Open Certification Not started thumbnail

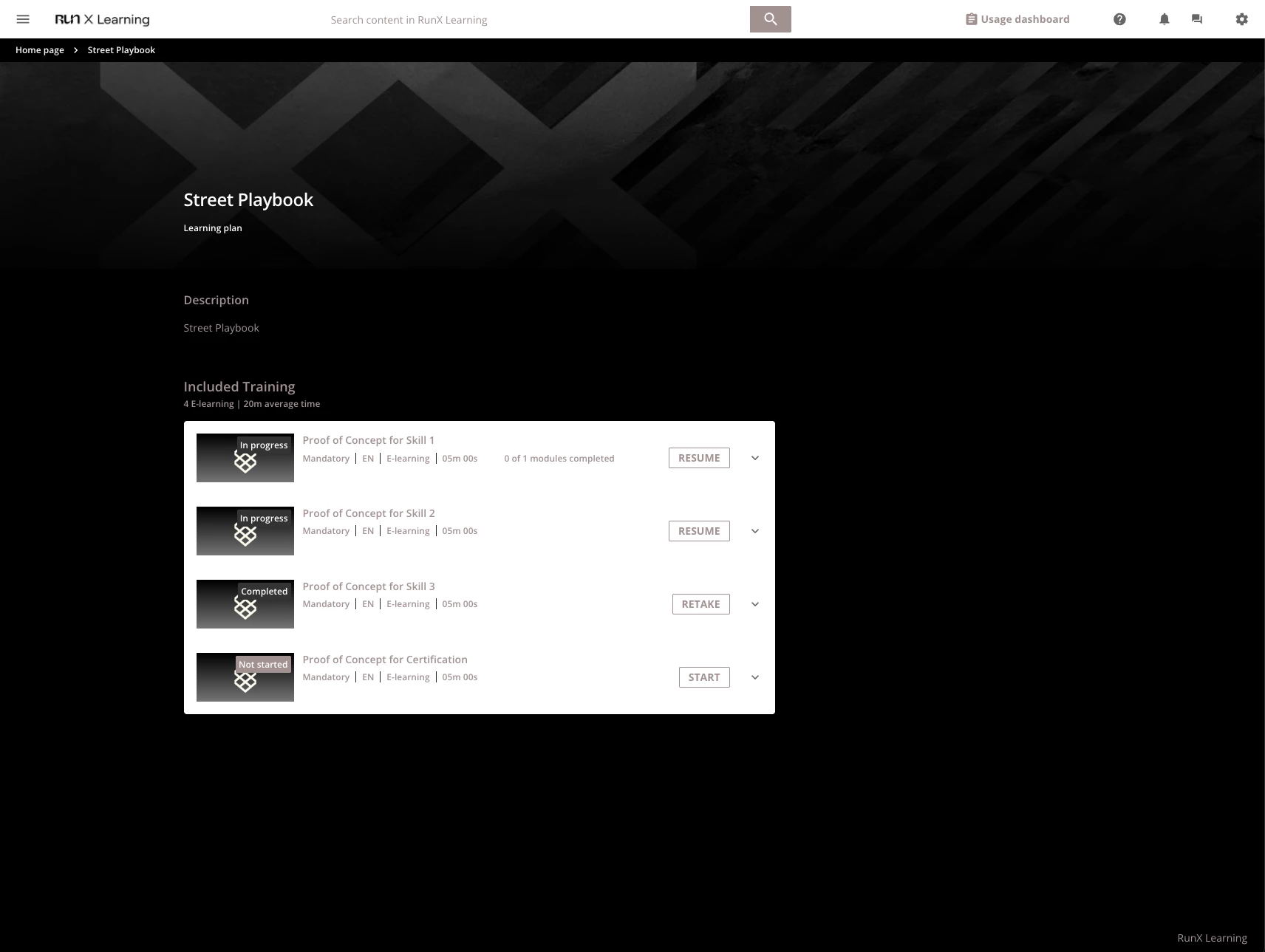tap(245, 677)
